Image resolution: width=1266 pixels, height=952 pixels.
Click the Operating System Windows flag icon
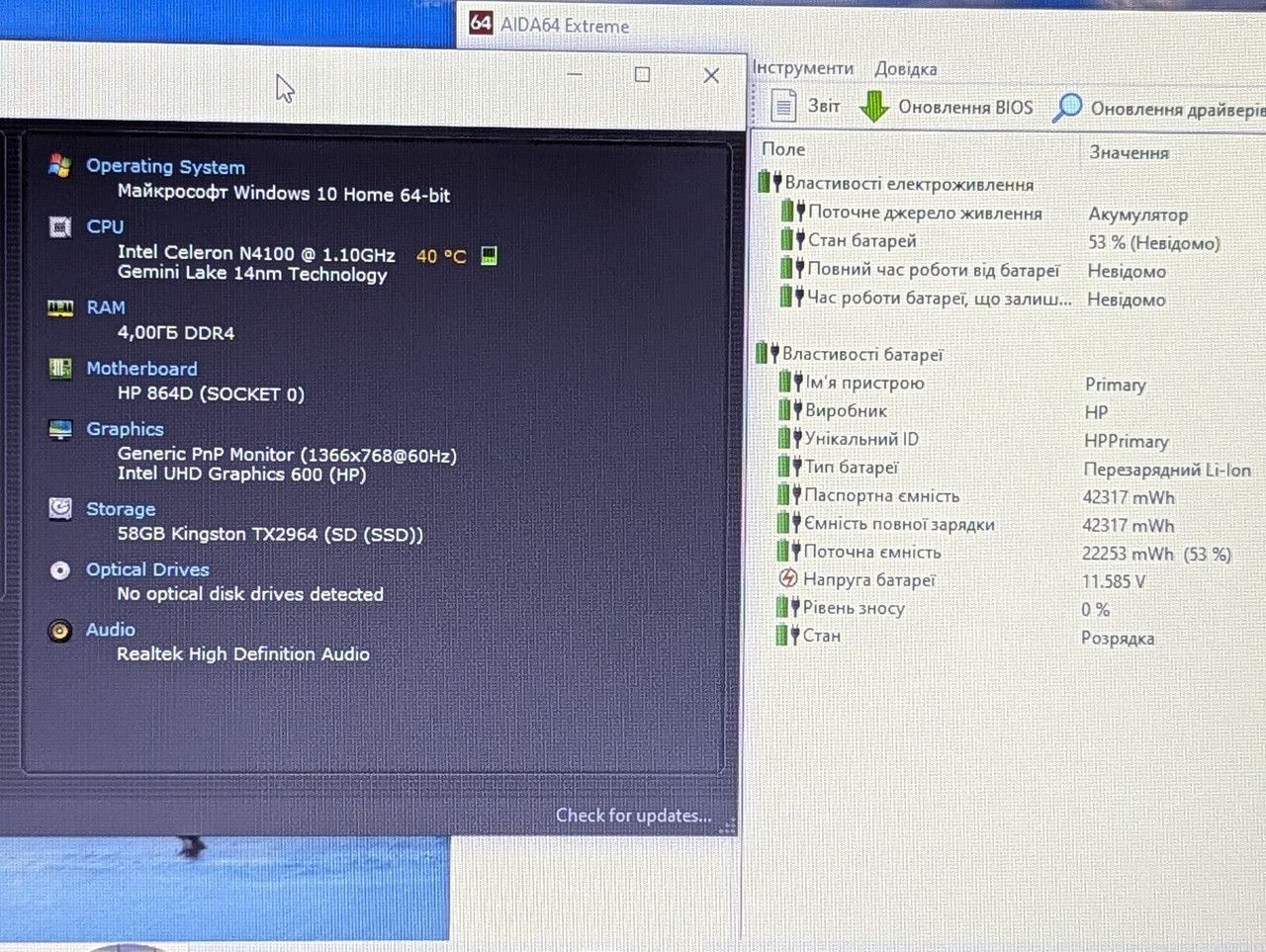point(59,166)
